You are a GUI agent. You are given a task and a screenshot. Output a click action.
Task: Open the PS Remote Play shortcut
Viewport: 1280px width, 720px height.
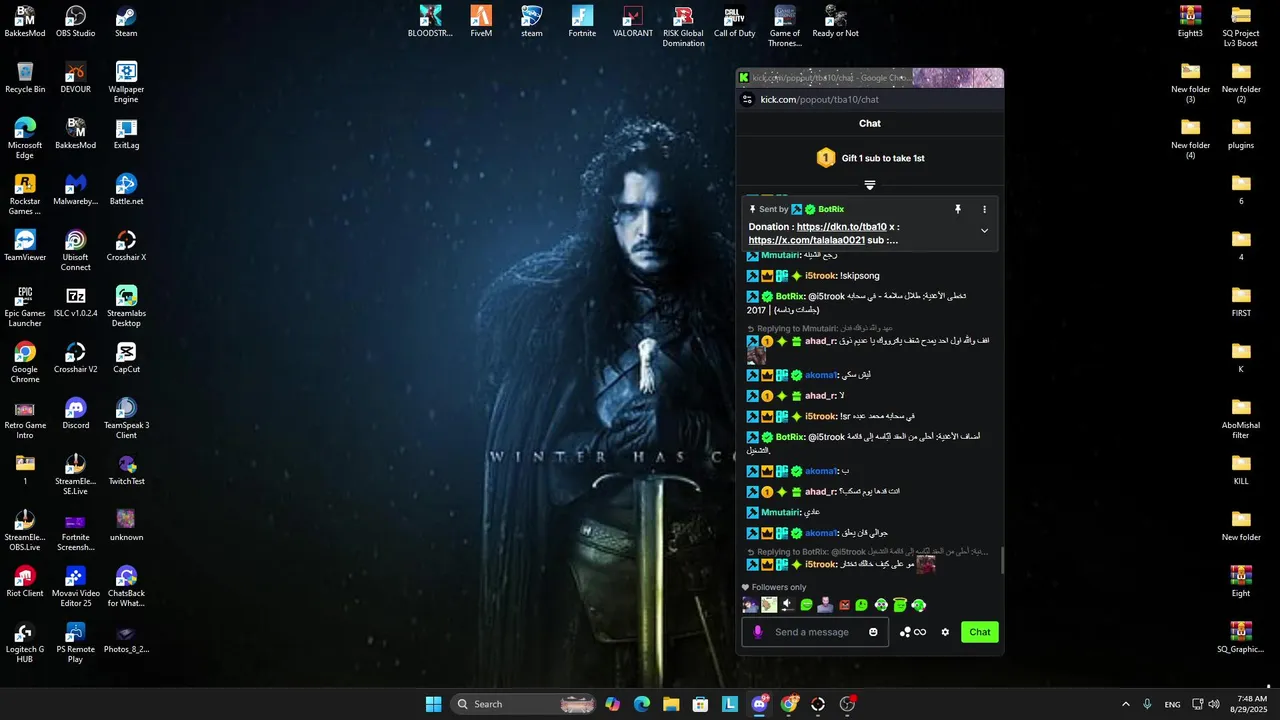(76, 643)
